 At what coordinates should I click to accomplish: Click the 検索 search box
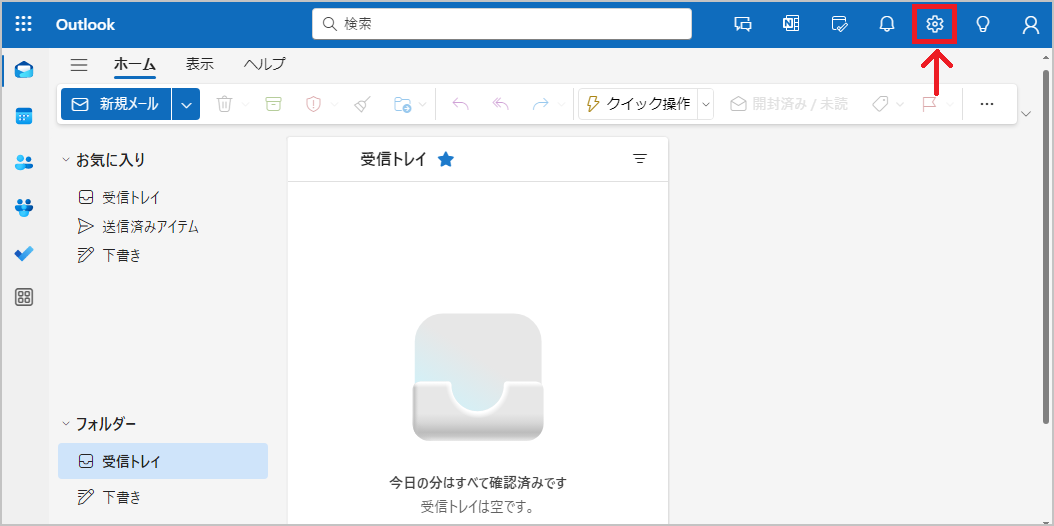502,24
